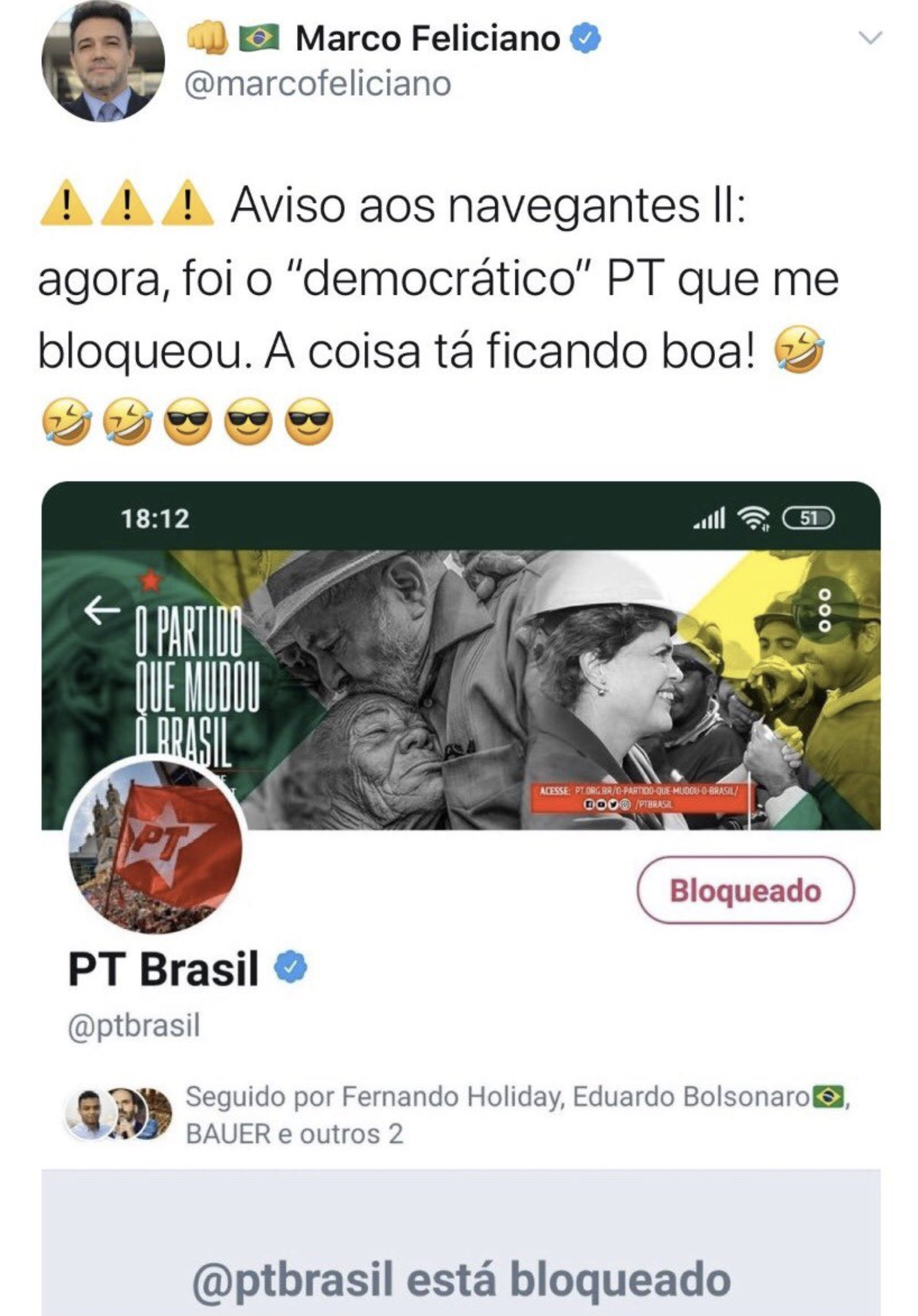Click the PT Brasil profile name

pos(164,969)
